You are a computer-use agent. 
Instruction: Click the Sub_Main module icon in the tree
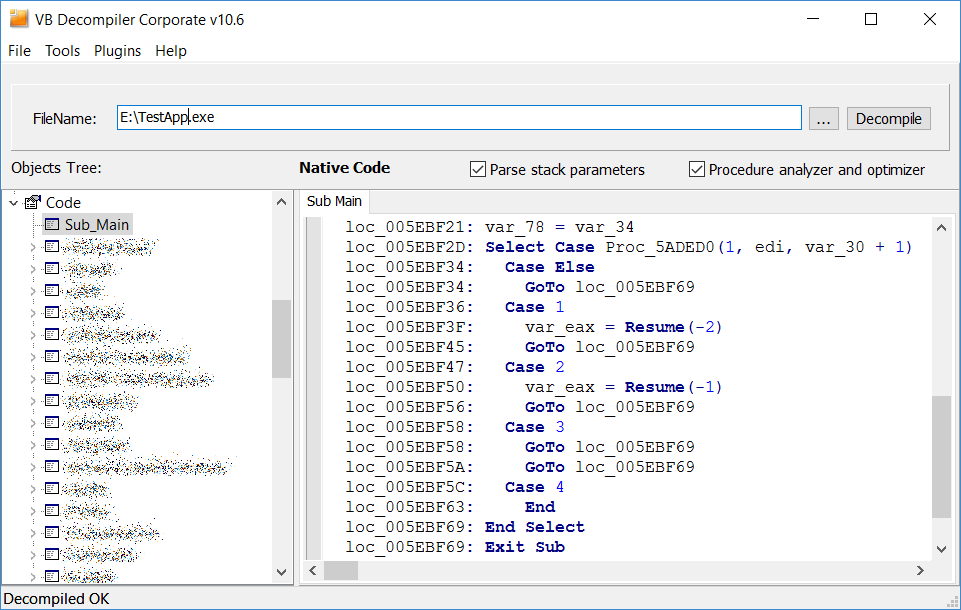click(52, 224)
